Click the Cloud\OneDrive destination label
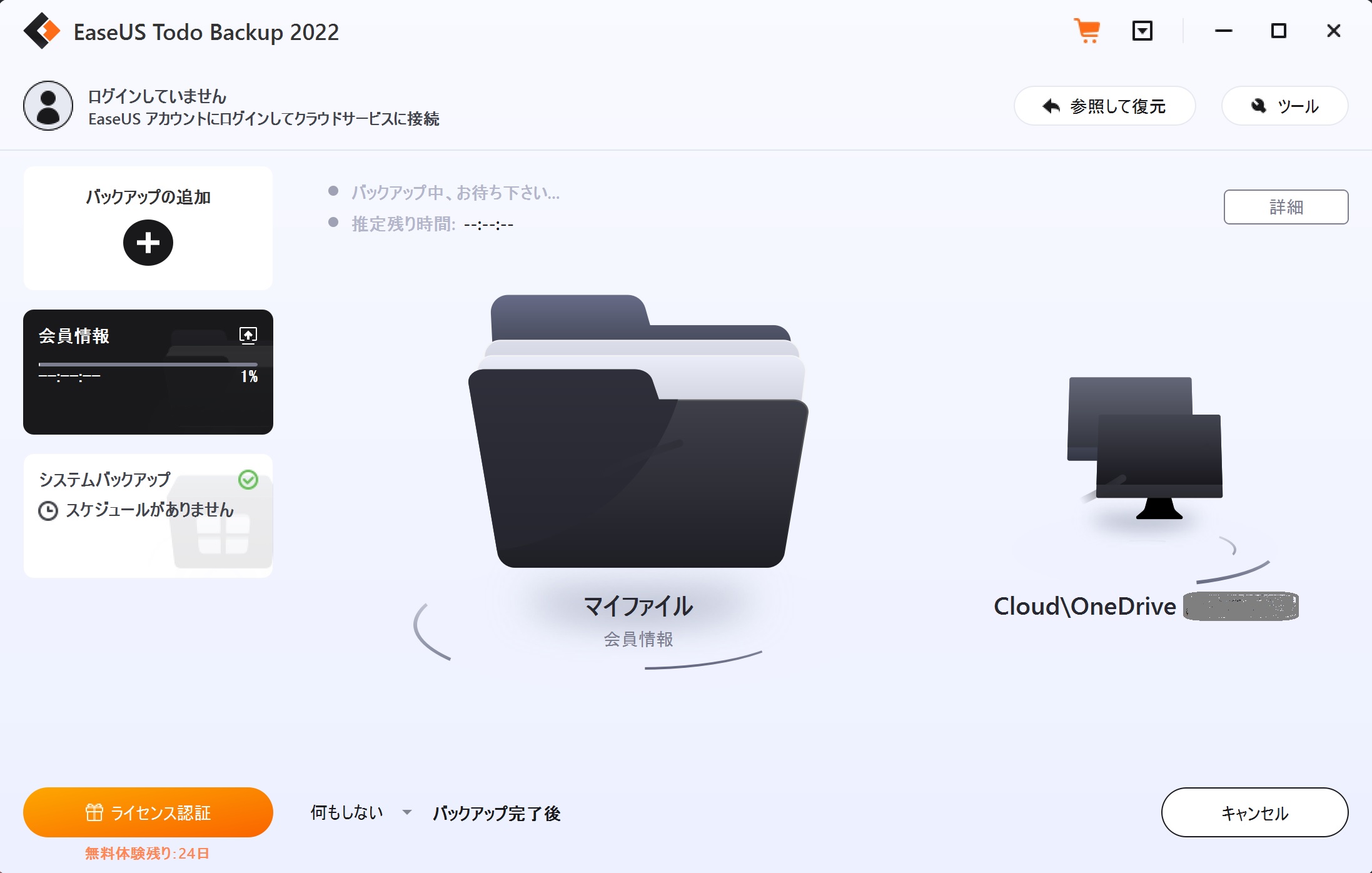This screenshot has height=873, width=1372. [1085, 606]
